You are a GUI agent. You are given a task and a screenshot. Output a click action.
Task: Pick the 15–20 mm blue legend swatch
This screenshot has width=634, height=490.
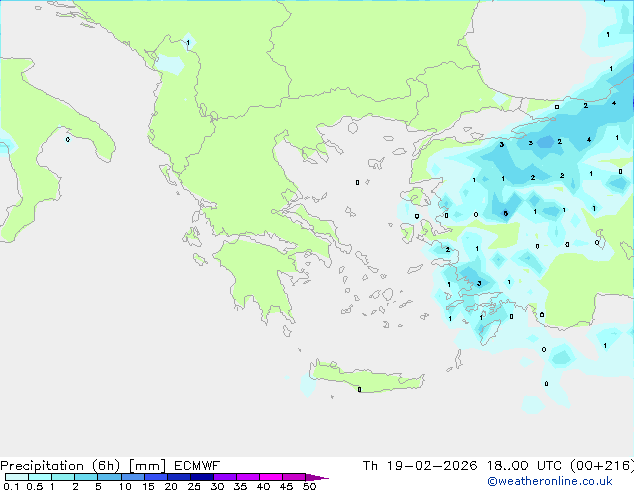(156, 477)
